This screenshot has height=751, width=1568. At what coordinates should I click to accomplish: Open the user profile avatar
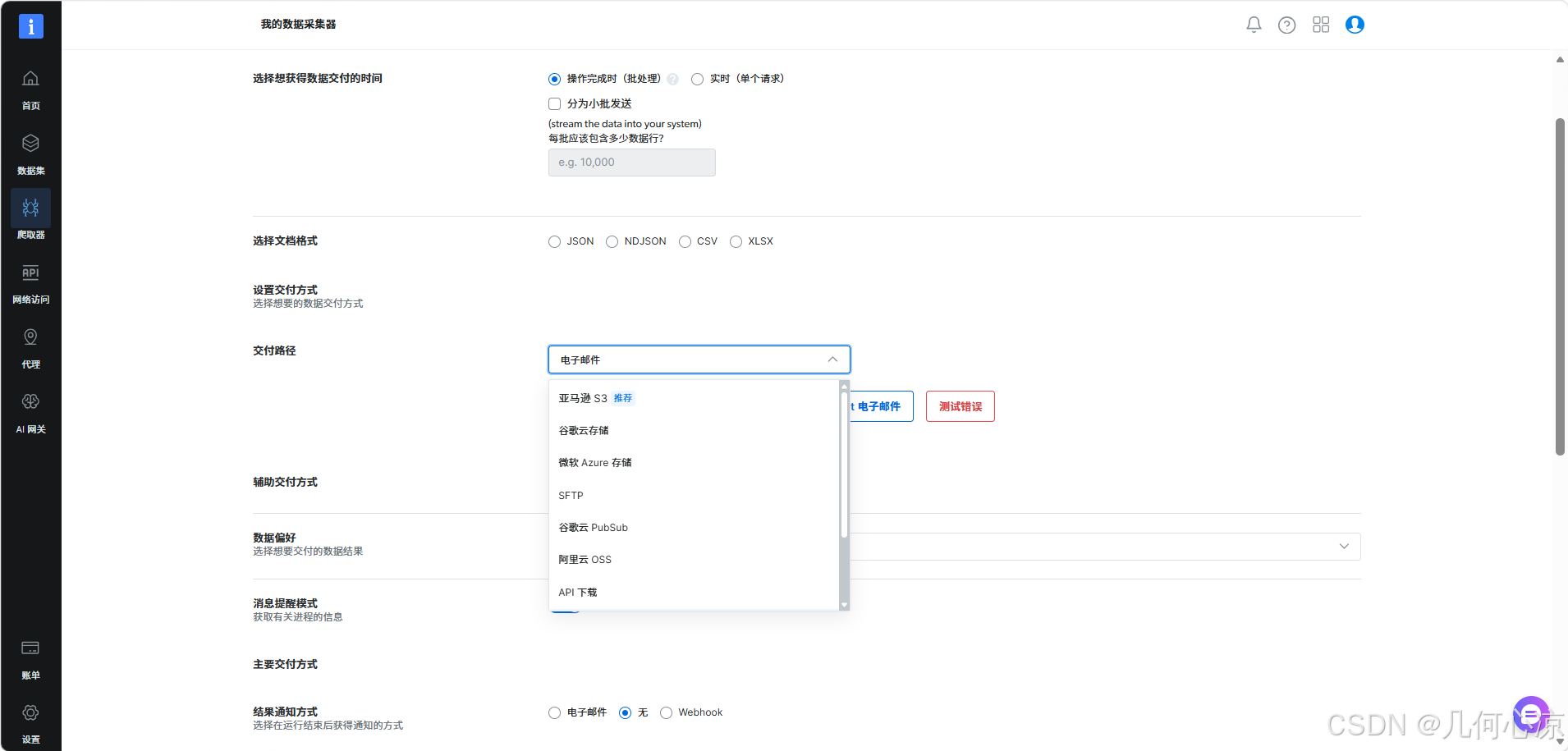point(1355,25)
